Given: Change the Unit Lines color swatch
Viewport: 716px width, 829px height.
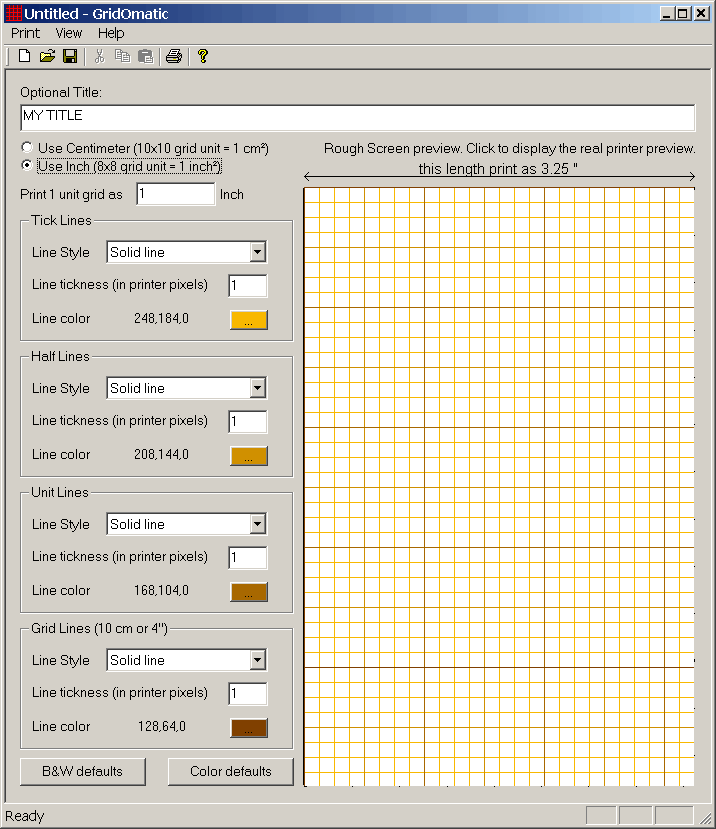Looking at the screenshot, I should tap(248, 592).
